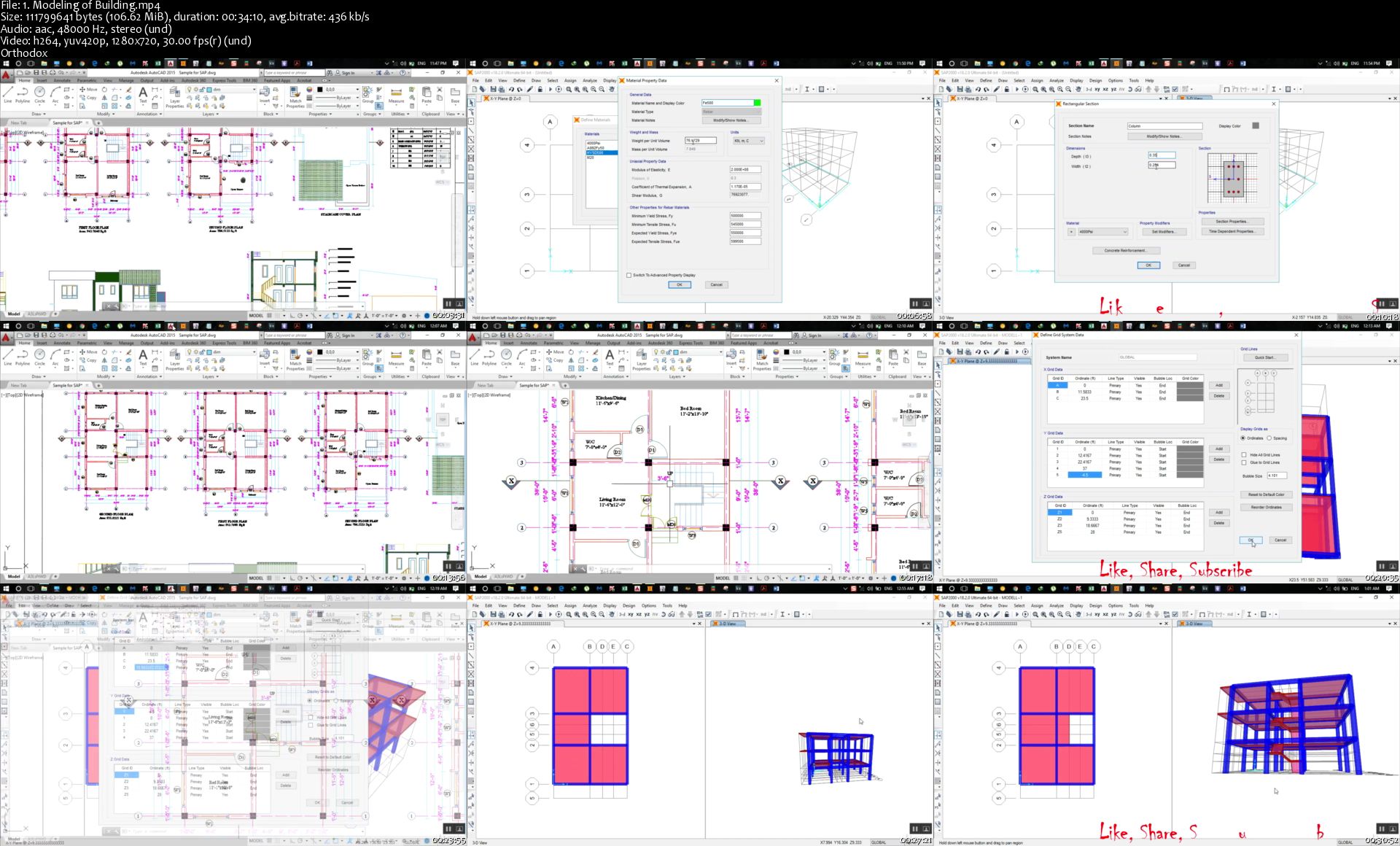
Task: Select the Spacing radio button in the 00:20:35 dialog
Action: pyautogui.click(x=1269, y=438)
